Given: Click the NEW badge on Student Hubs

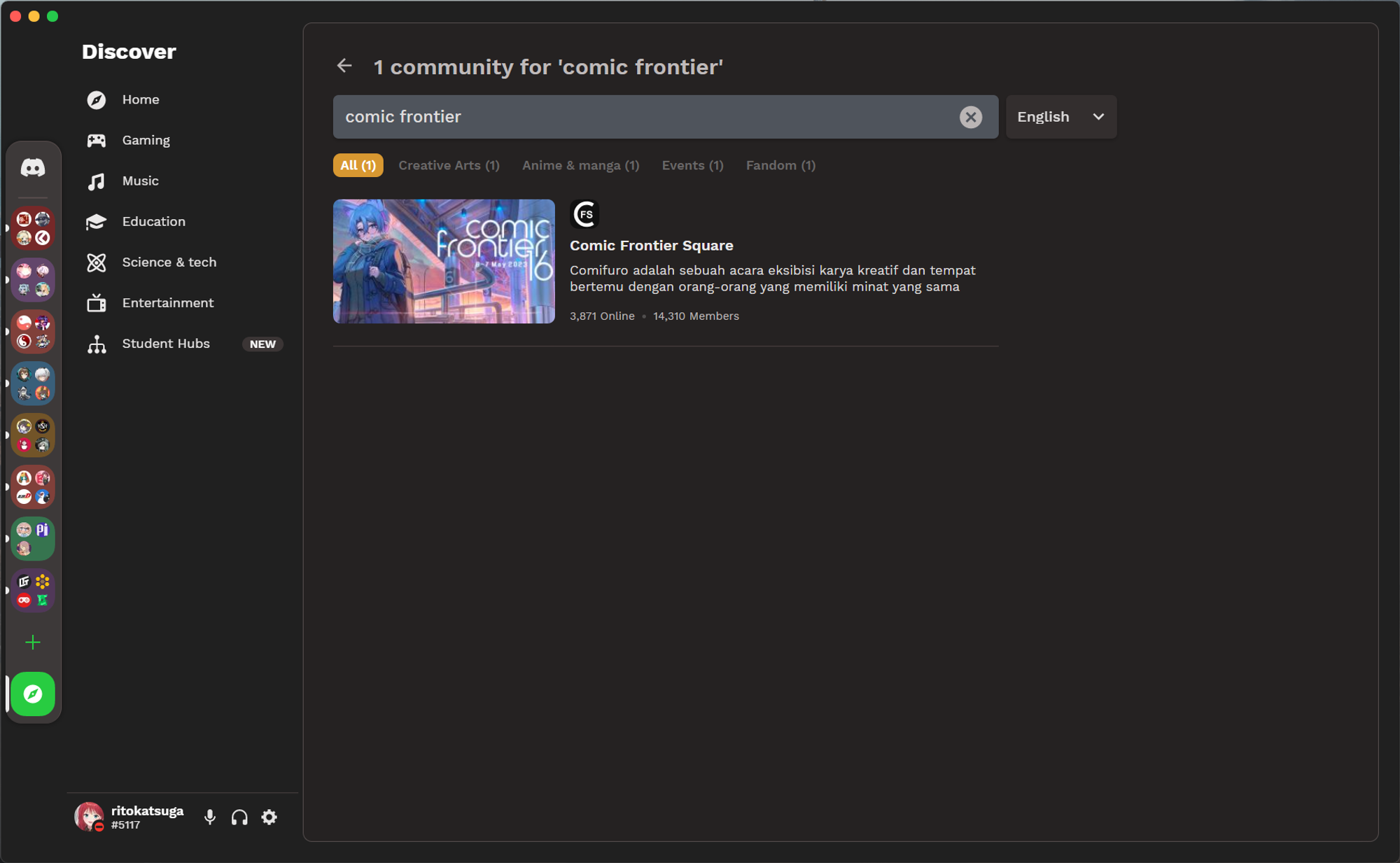Looking at the screenshot, I should click(x=262, y=344).
